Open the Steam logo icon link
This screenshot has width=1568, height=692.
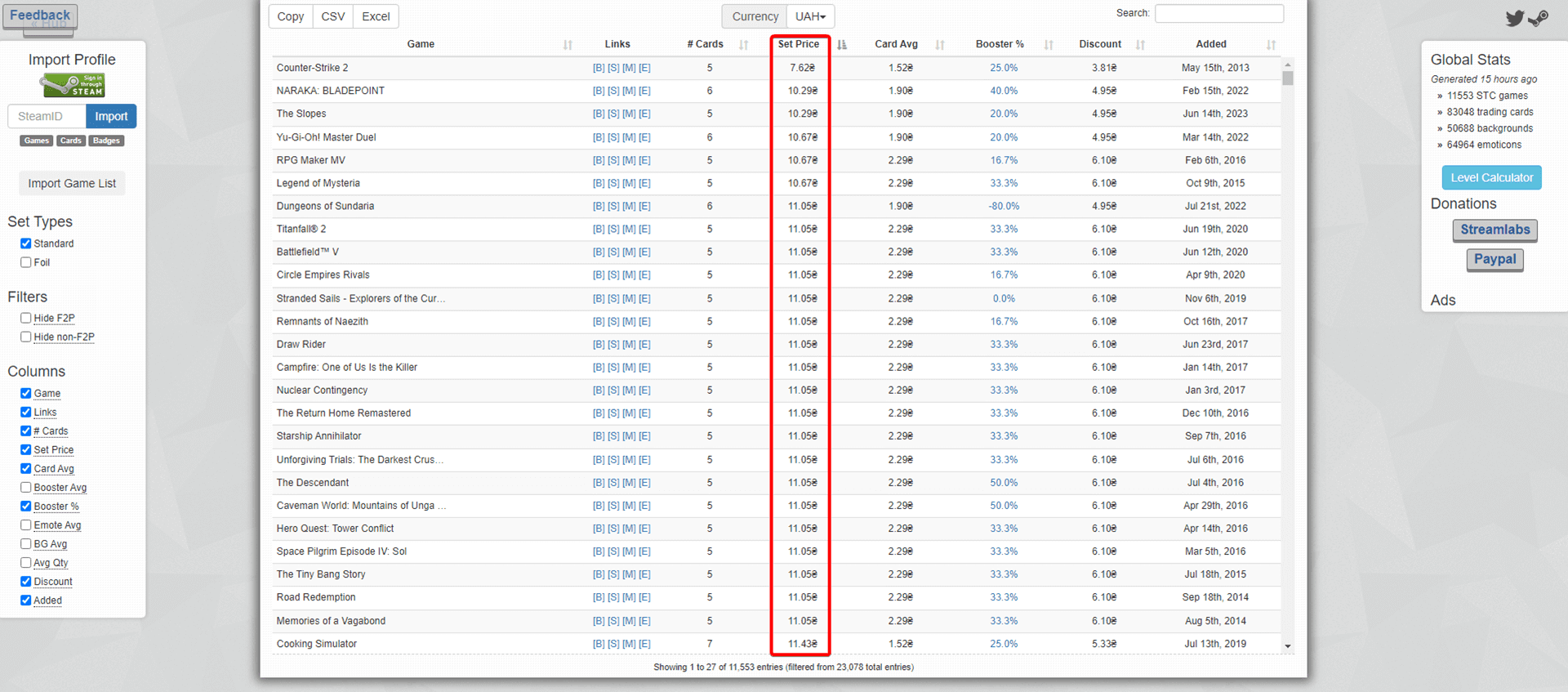click(1539, 18)
